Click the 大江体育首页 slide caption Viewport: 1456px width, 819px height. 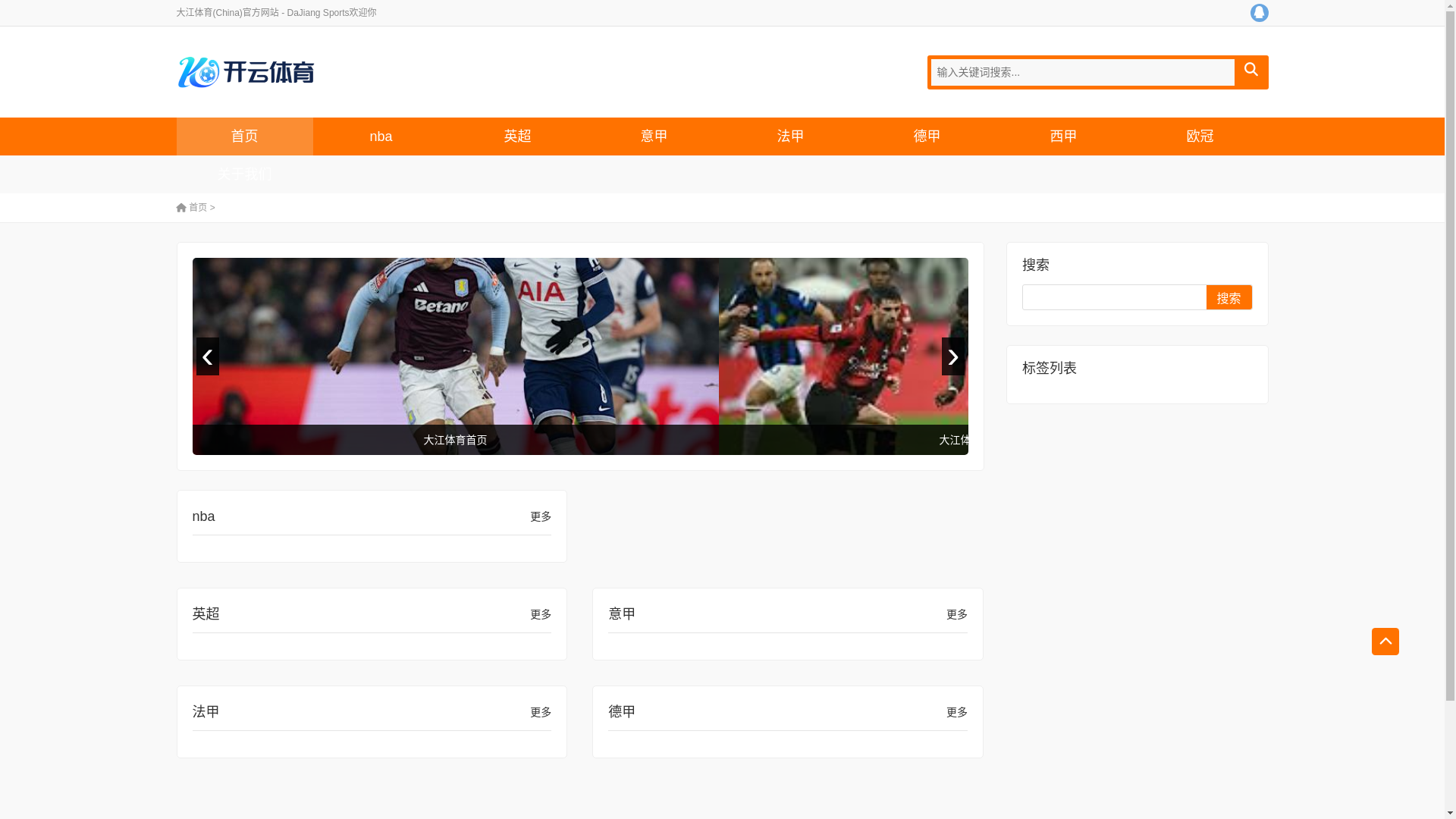click(455, 440)
